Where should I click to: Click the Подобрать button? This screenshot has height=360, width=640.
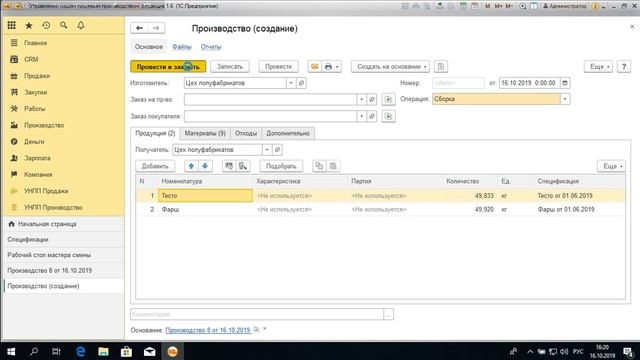coord(281,166)
